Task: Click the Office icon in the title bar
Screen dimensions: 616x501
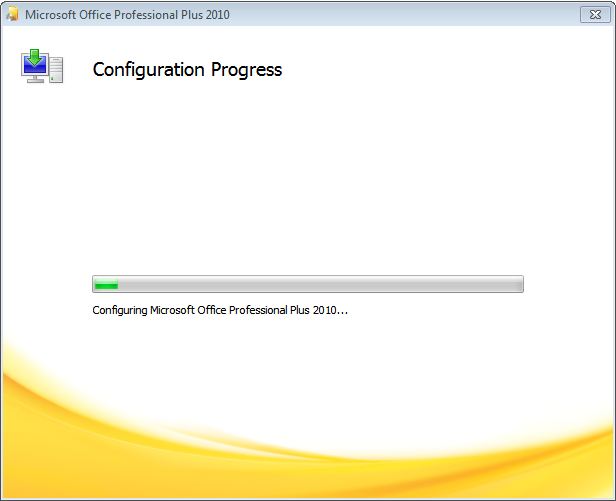Action: point(13,15)
